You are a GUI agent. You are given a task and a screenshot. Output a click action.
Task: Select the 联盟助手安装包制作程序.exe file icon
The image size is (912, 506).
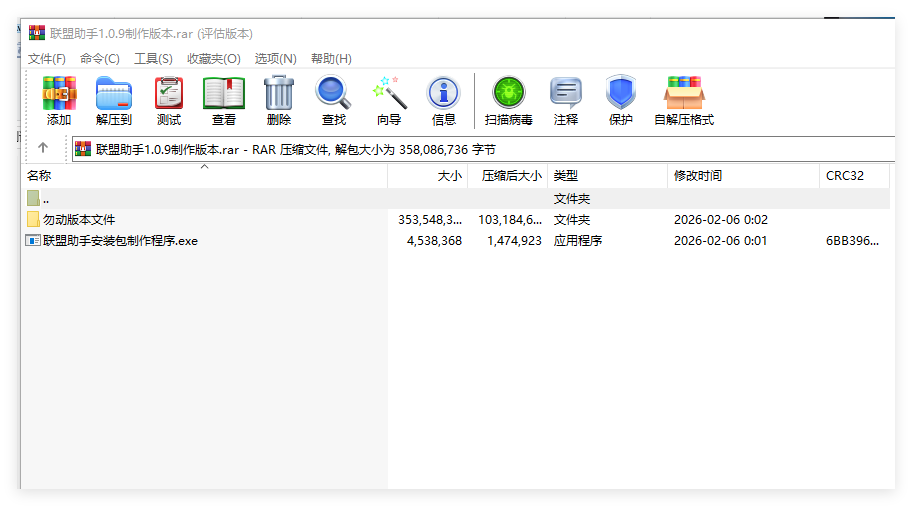[33, 240]
